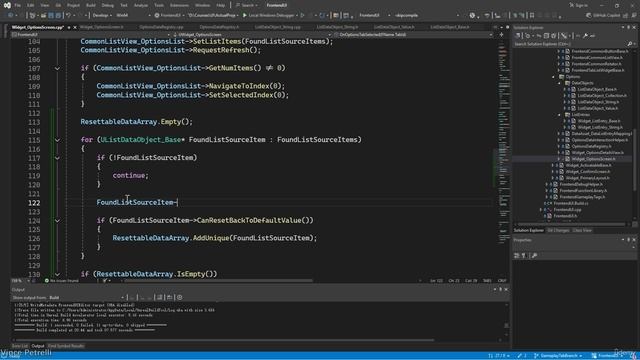Screen dimensions: 640x360
Task: Click Solution Explorer home/sync icon
Action: click(517, 36)
